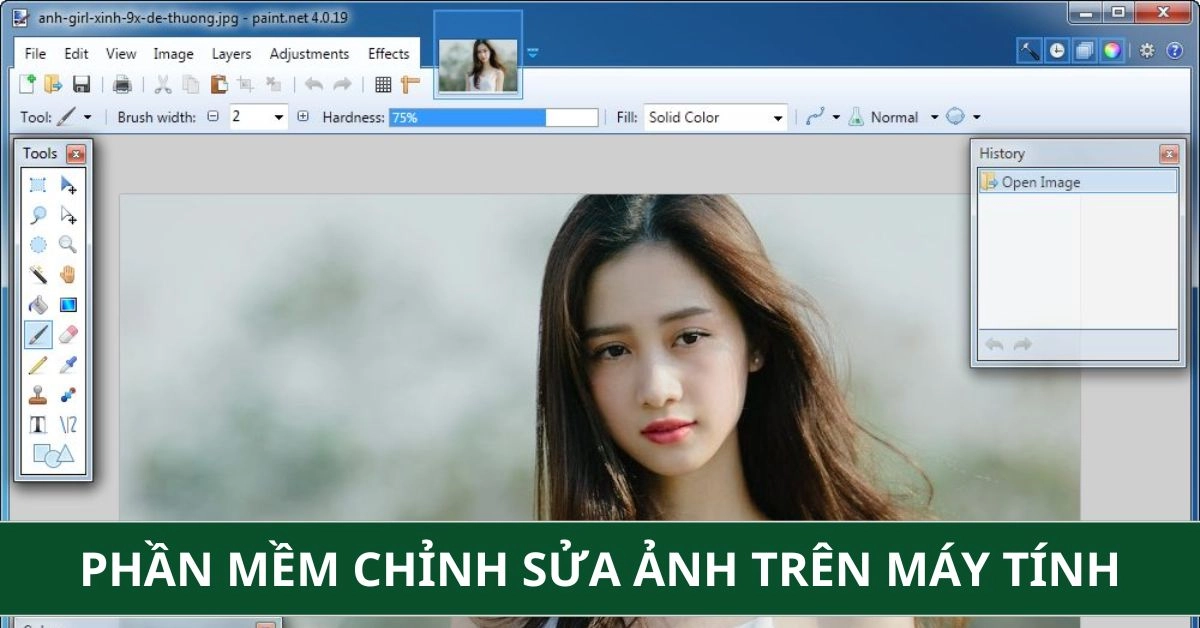Open the Layers menu
The height and width of the screenshot is (628, 1200).
click(x=231, y=54)
